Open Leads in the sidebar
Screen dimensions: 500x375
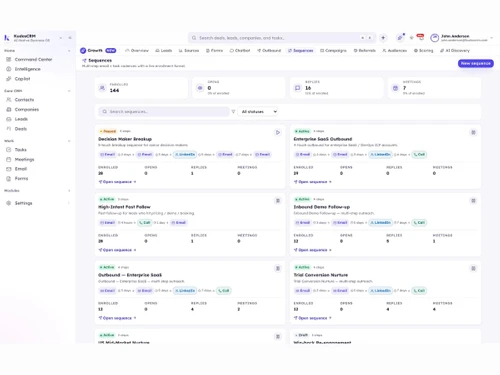pyautogui.click(x=21, y=119)
